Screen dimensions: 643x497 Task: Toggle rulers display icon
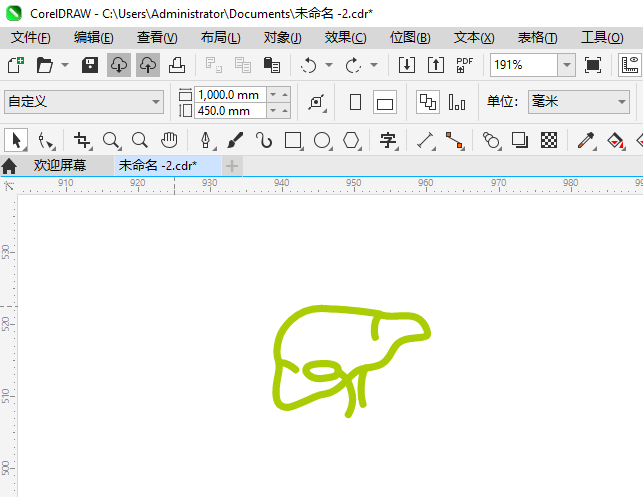(x=630, y=65)
